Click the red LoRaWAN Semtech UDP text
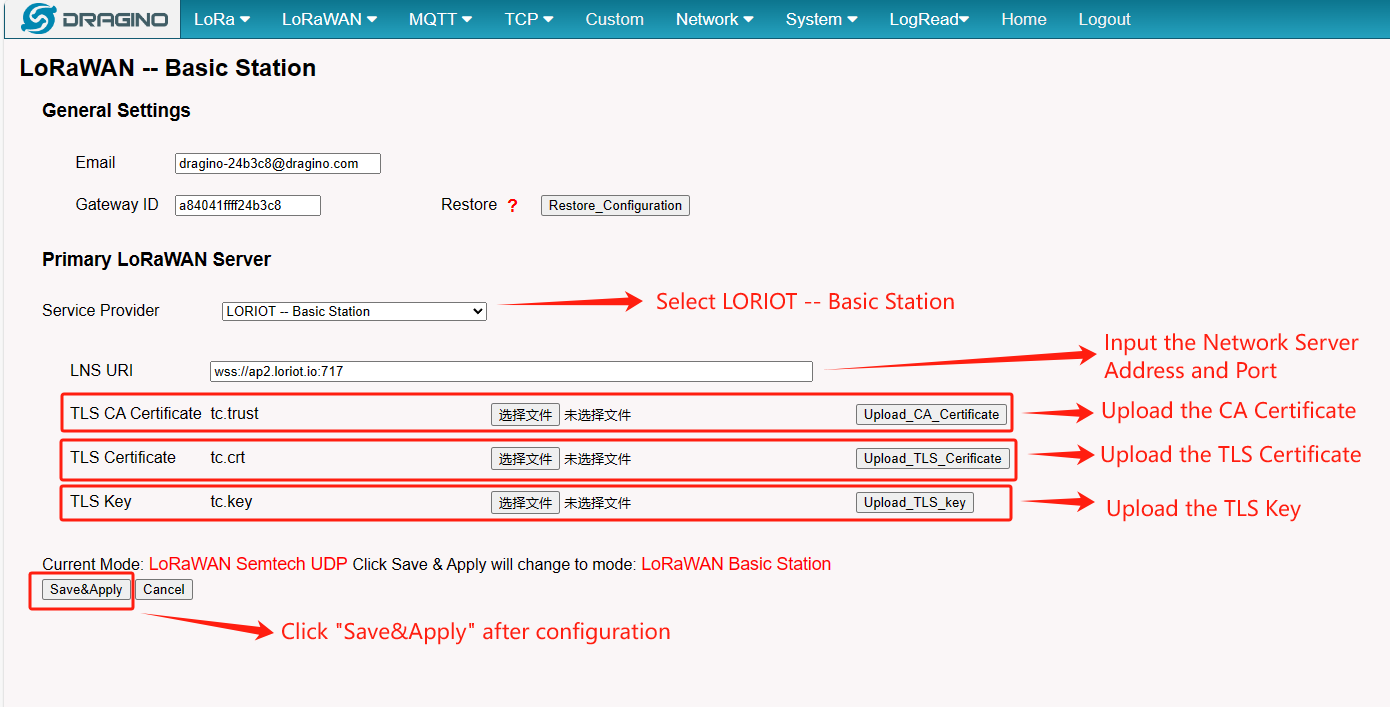1390x707 pixels. click(248, 564)
